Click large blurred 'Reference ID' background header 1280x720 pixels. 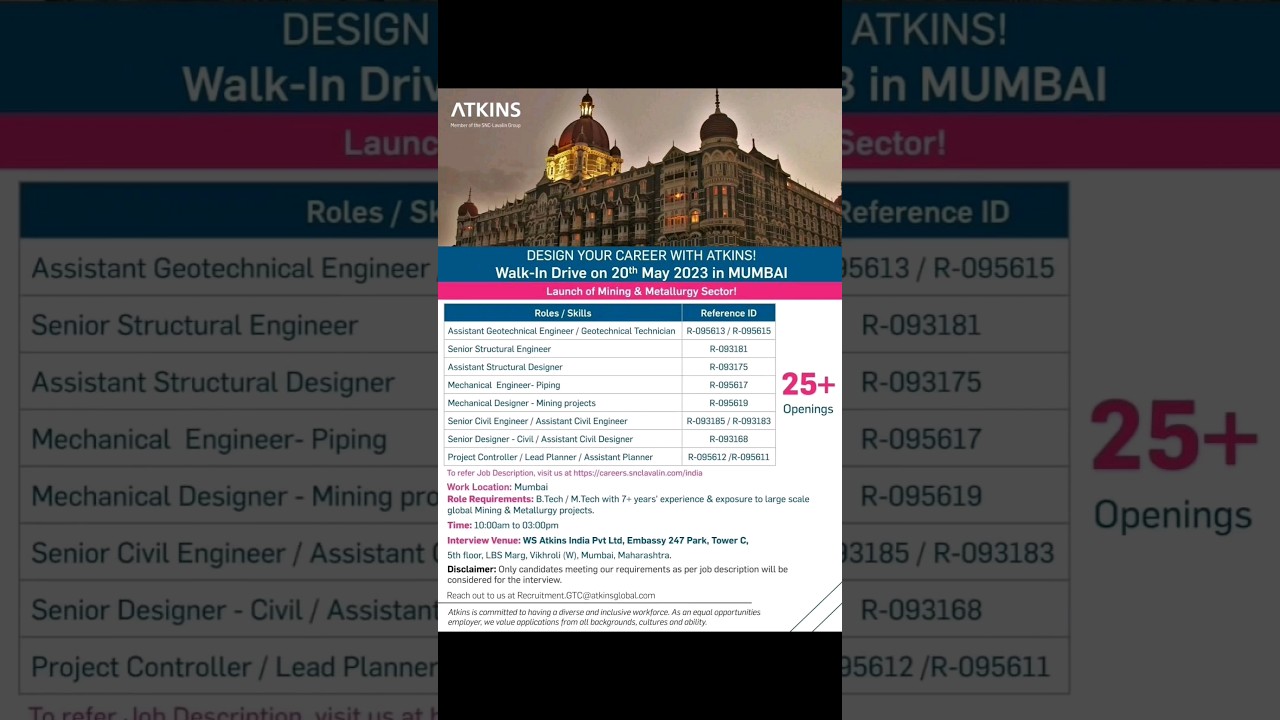[x=926, y=212]
